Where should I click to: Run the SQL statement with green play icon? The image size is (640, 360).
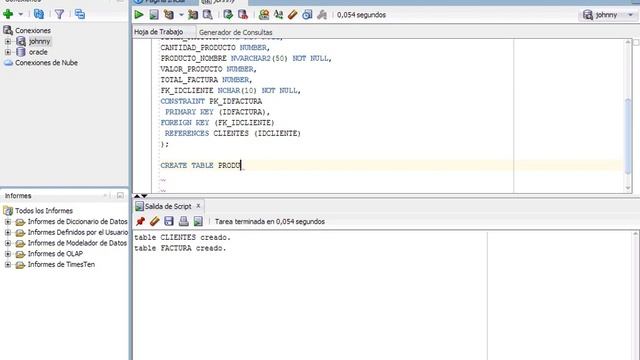click(x=139, y=15)
